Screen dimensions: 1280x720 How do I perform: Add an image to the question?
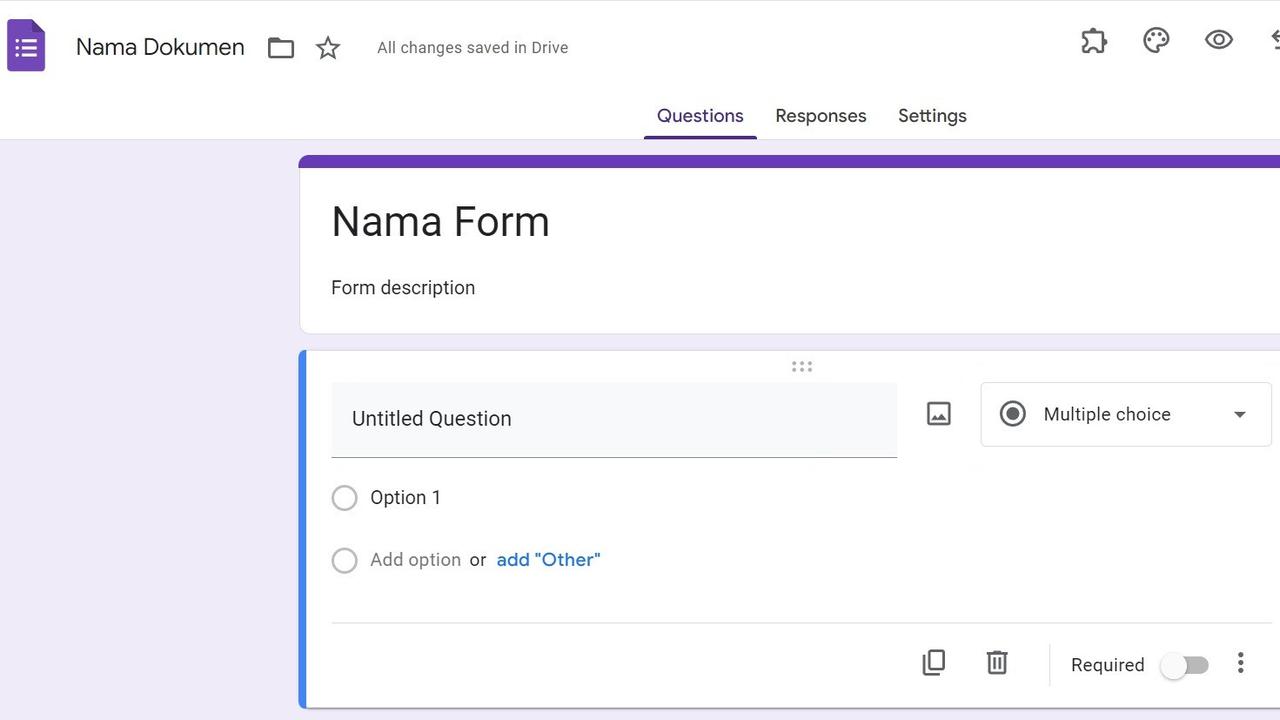point(938,413)
